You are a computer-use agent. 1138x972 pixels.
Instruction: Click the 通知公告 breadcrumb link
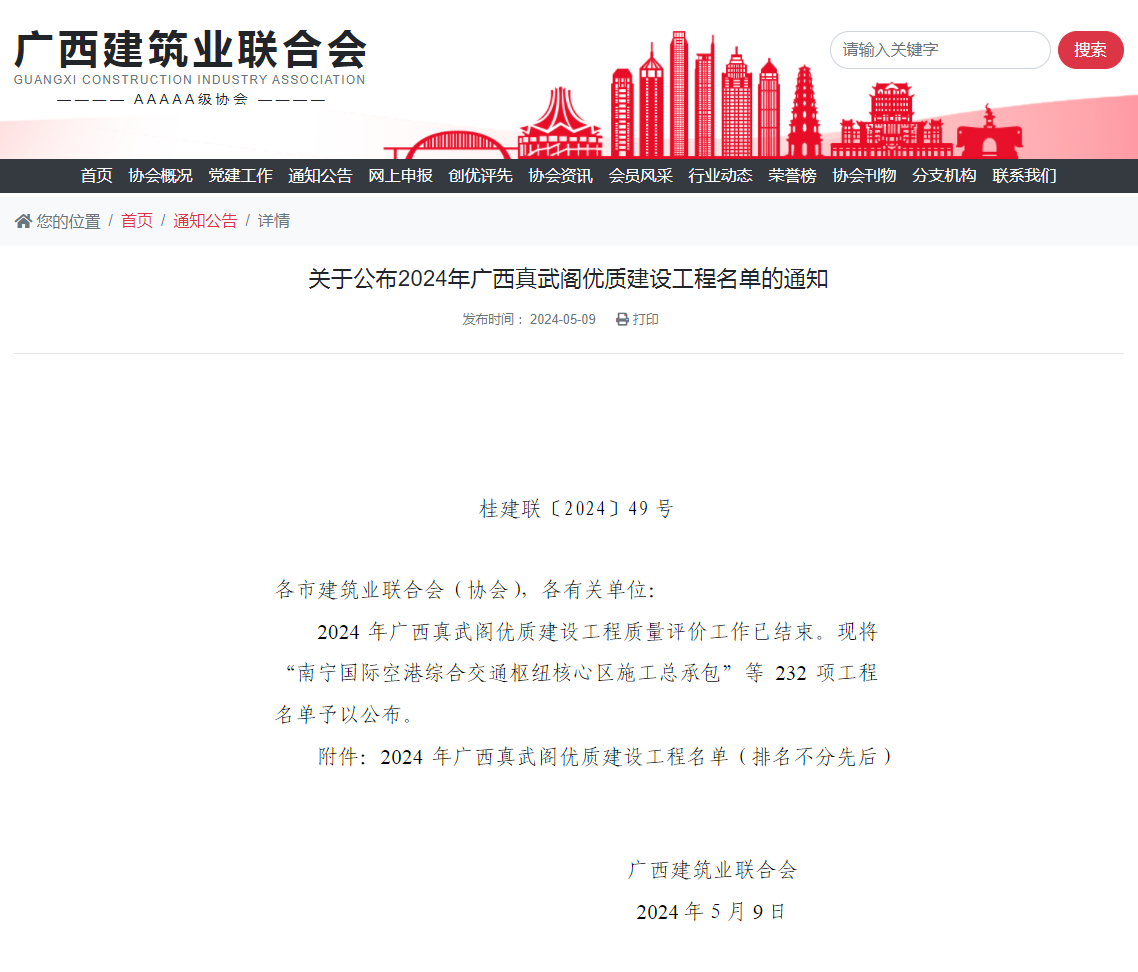pyautogui.click(x=205, y=221)
